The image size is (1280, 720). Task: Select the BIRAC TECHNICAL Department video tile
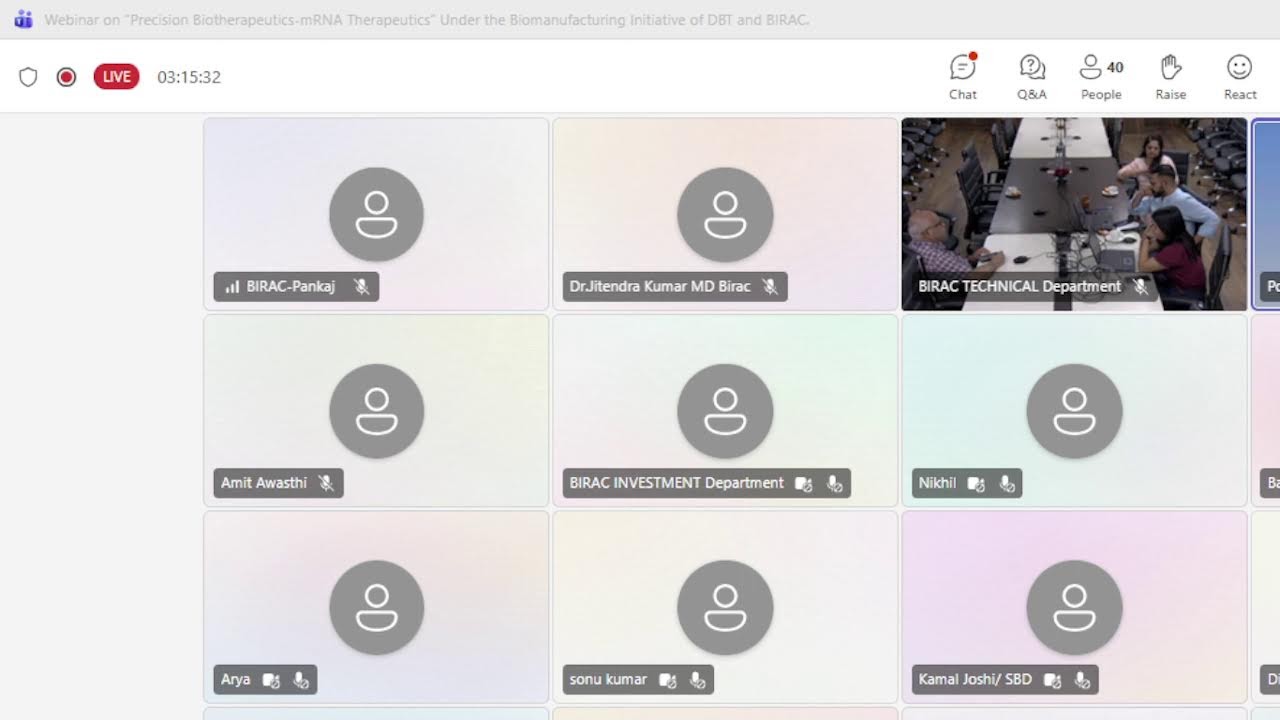pyautogui.click(x=1074, y=214)
